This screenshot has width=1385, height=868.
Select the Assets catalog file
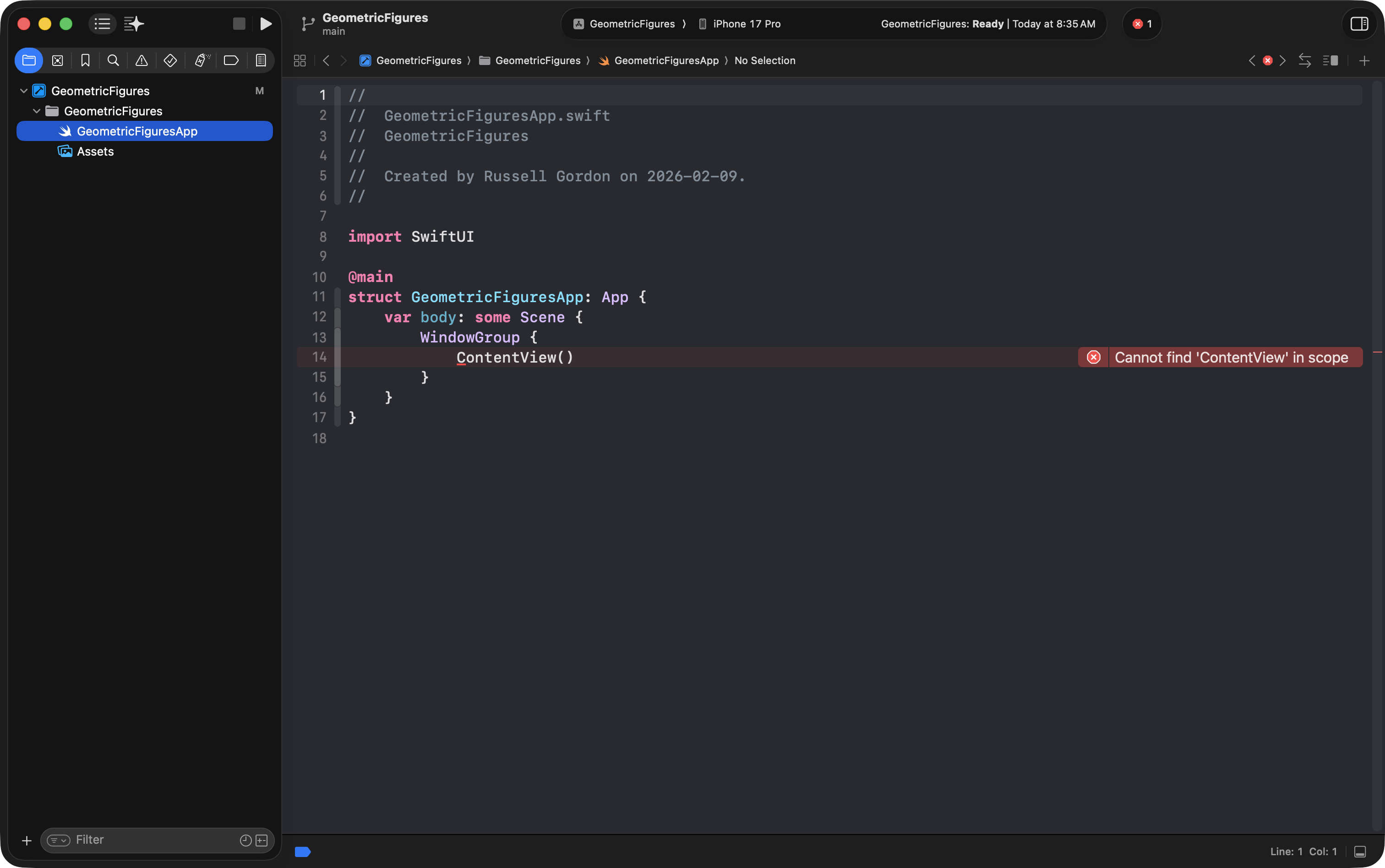95,152
